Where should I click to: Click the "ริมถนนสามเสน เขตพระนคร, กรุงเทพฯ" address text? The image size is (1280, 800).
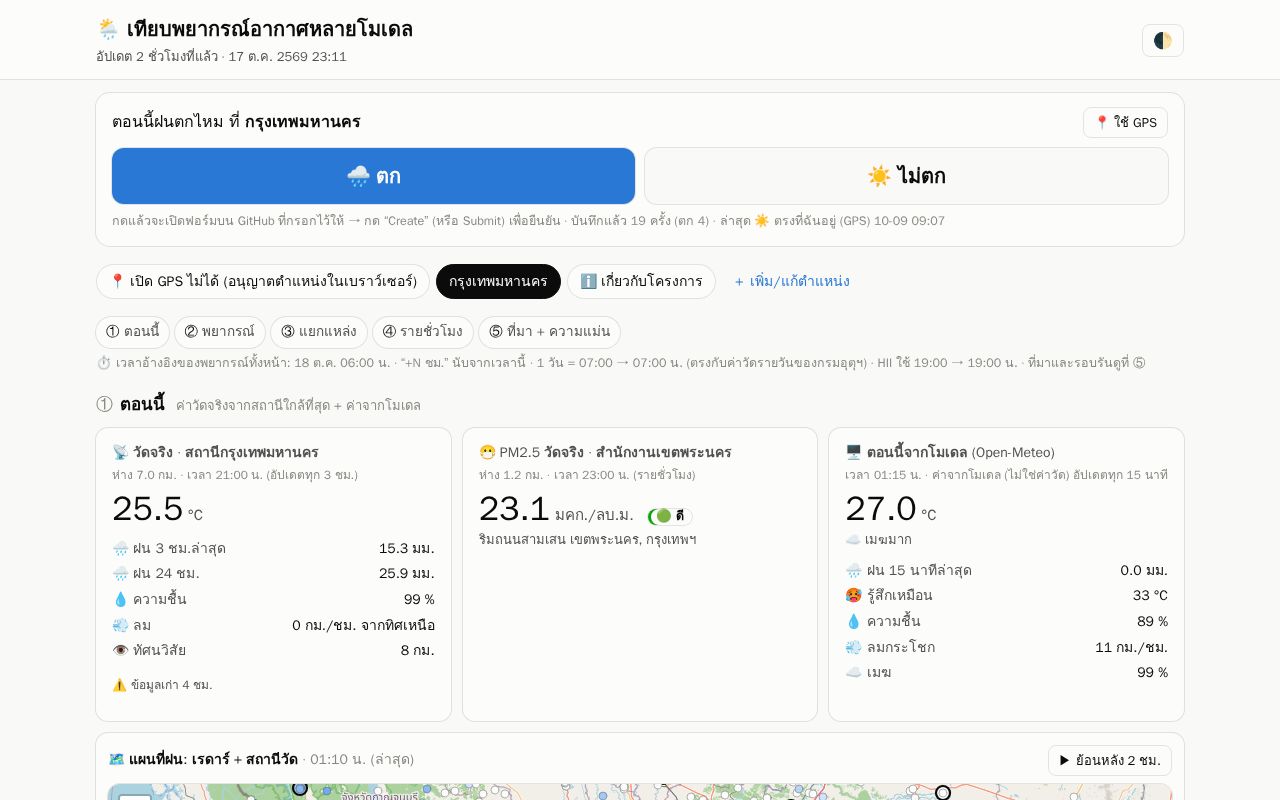coord(588,540)
